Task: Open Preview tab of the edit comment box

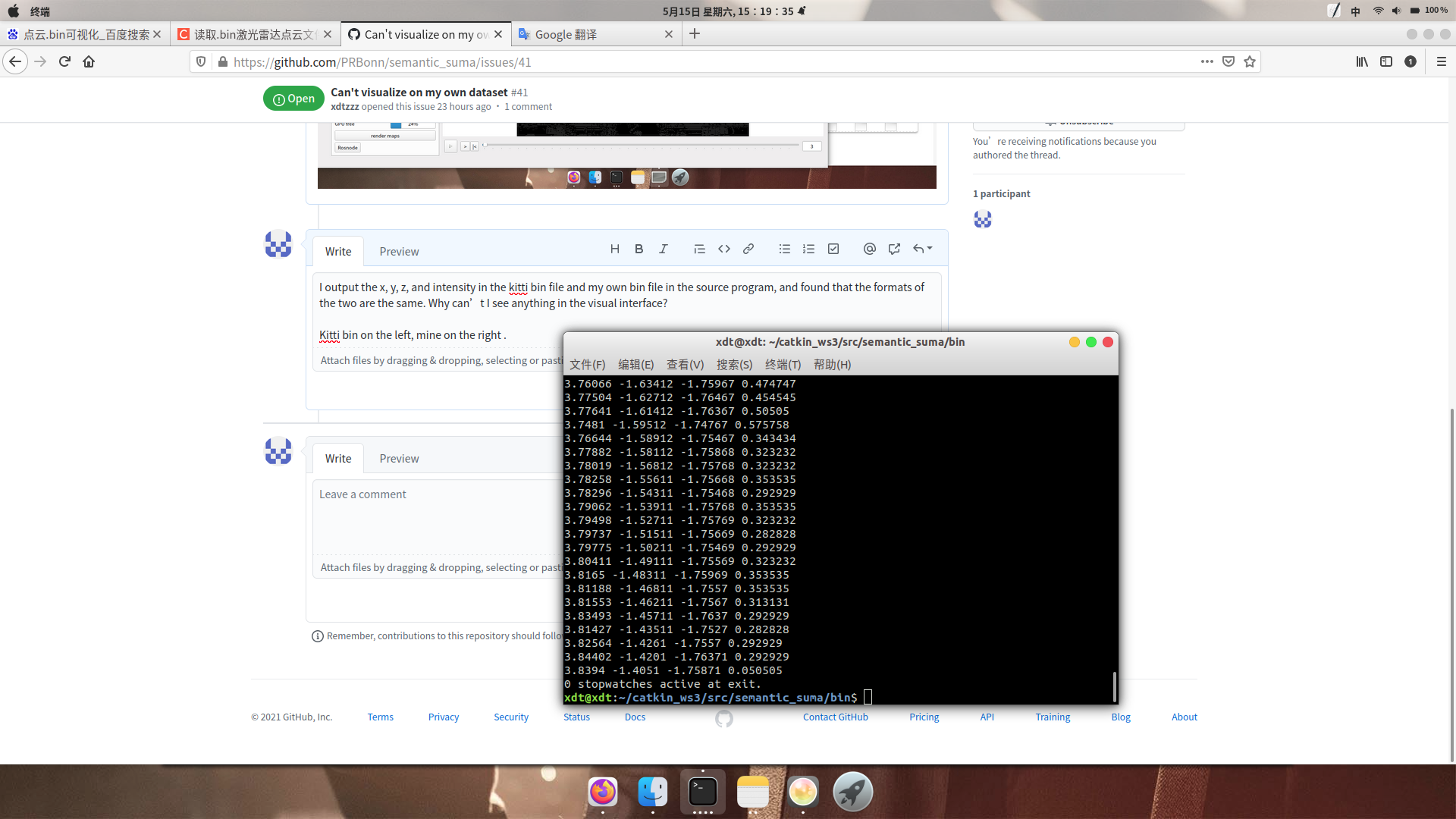Action: (399, 252)
